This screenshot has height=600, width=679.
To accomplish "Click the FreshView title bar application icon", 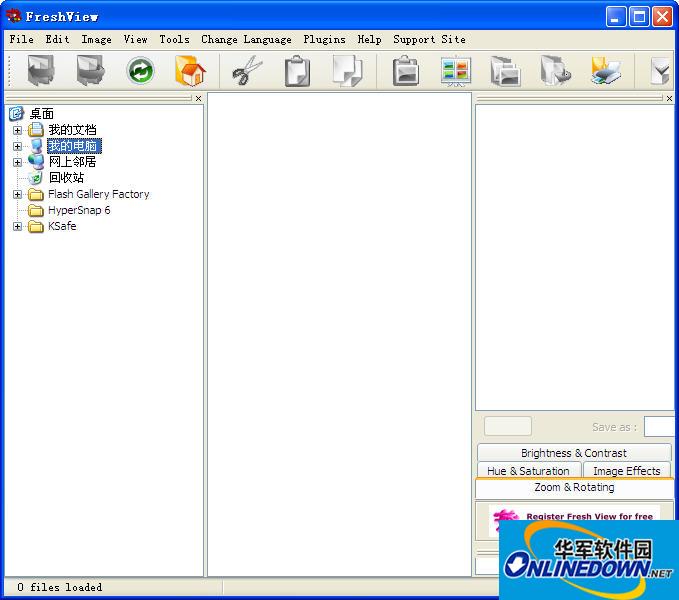I will (x=13, y=16).
